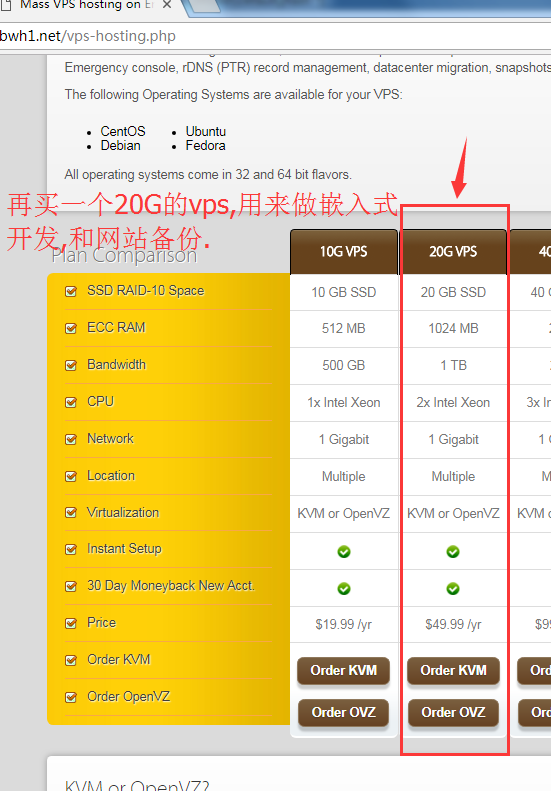Click the Plan Comparison heading

pos(124,256)
